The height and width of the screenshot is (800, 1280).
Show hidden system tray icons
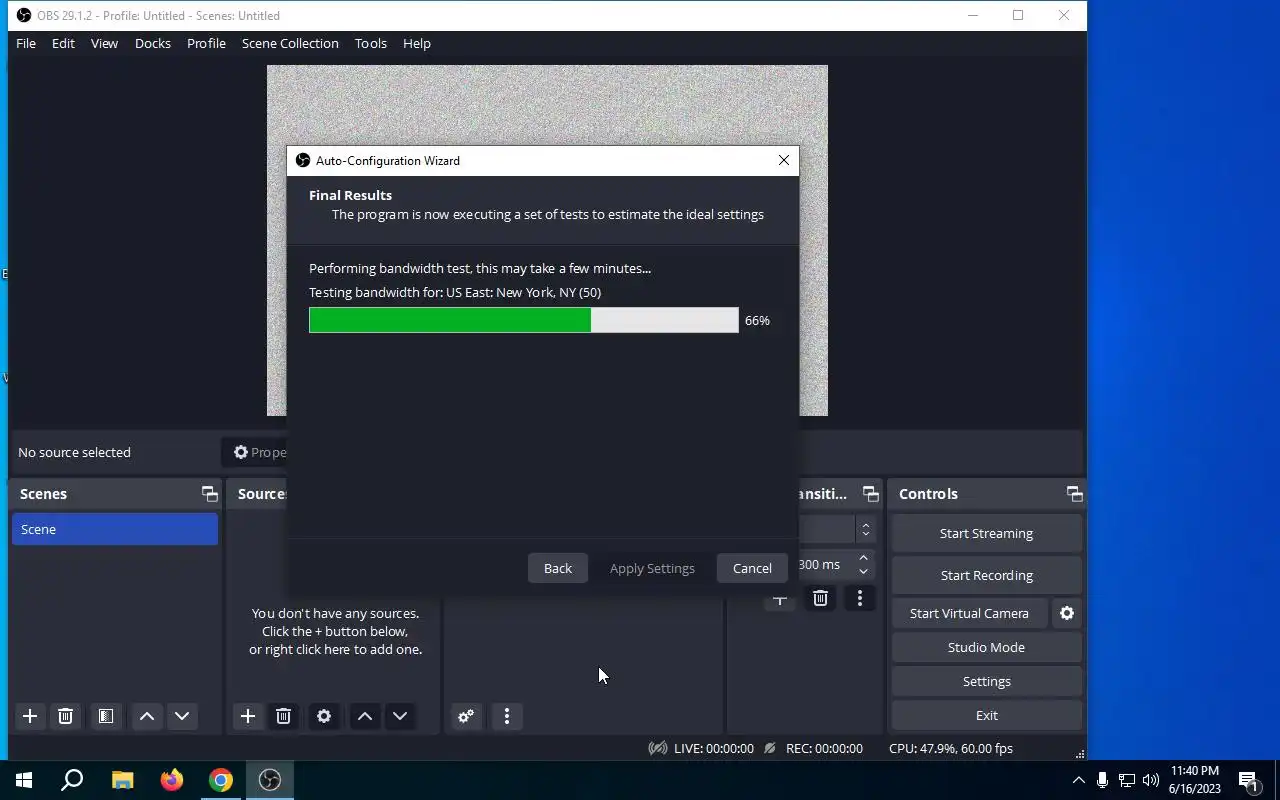[1078, 780]
